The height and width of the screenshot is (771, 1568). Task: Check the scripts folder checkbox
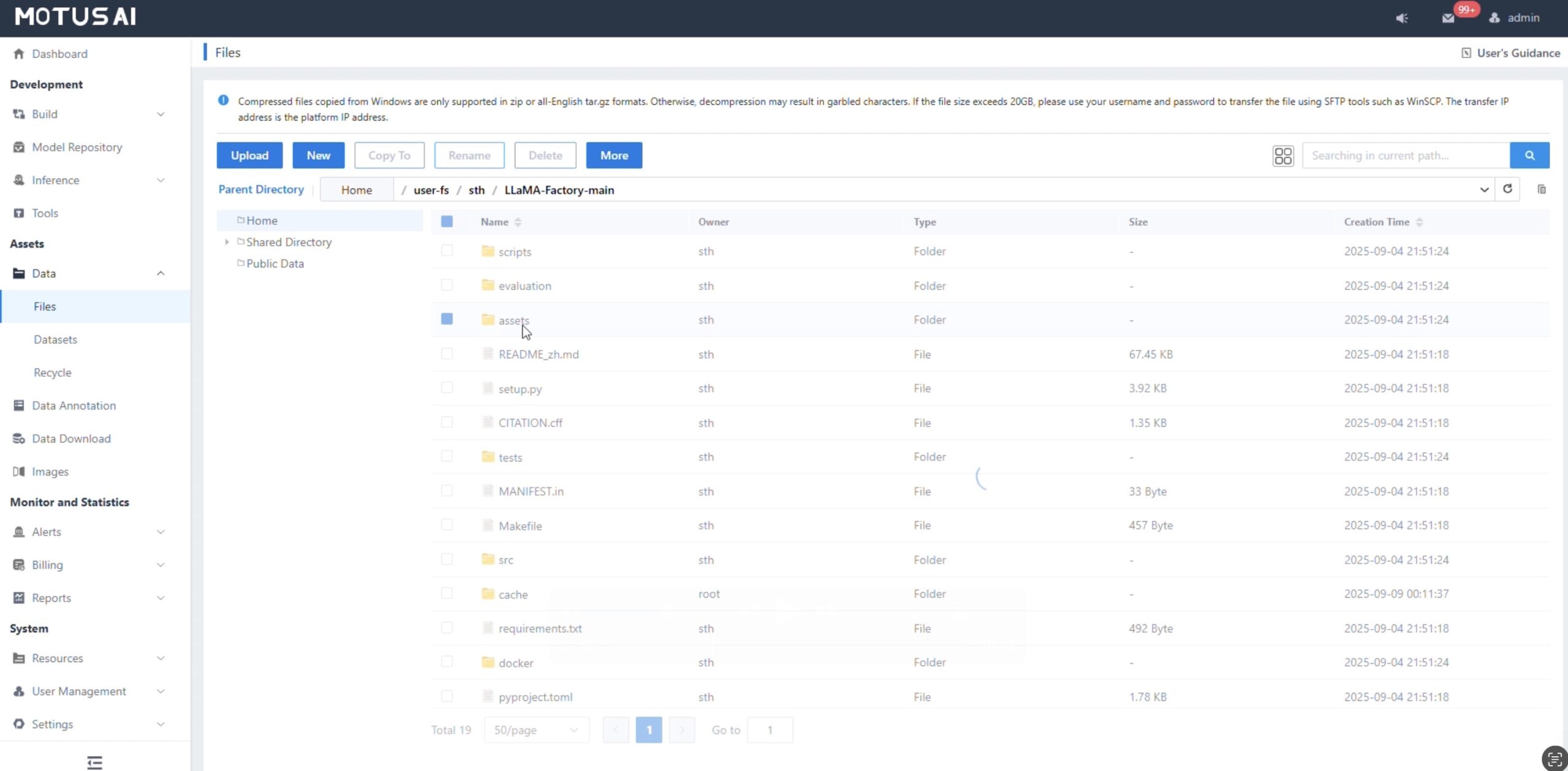click(447, 250)
